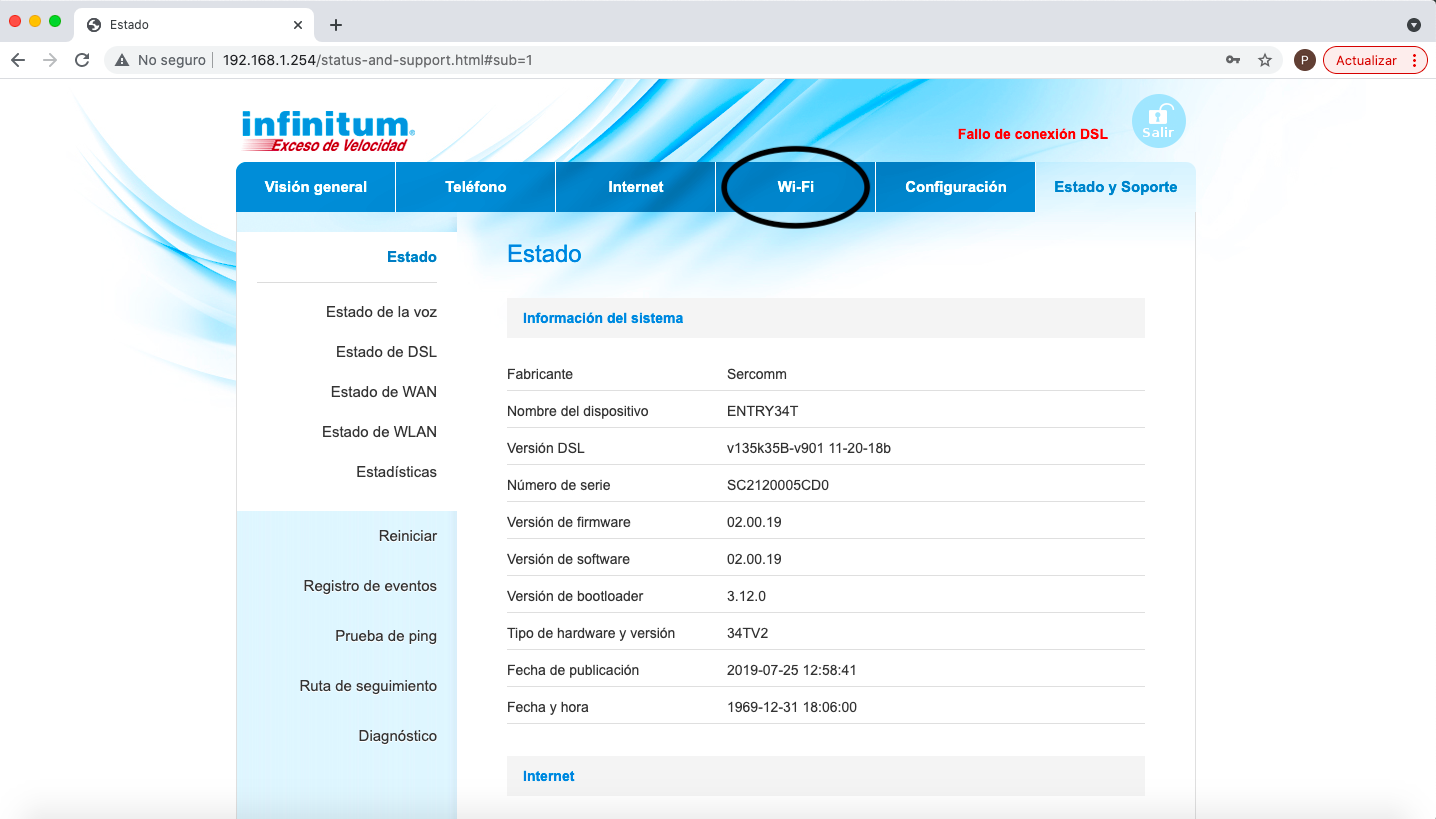This screenshot has width=1436, height=819.
Task: Click the browser address bar URL
Action: click(x=377, y=60)
